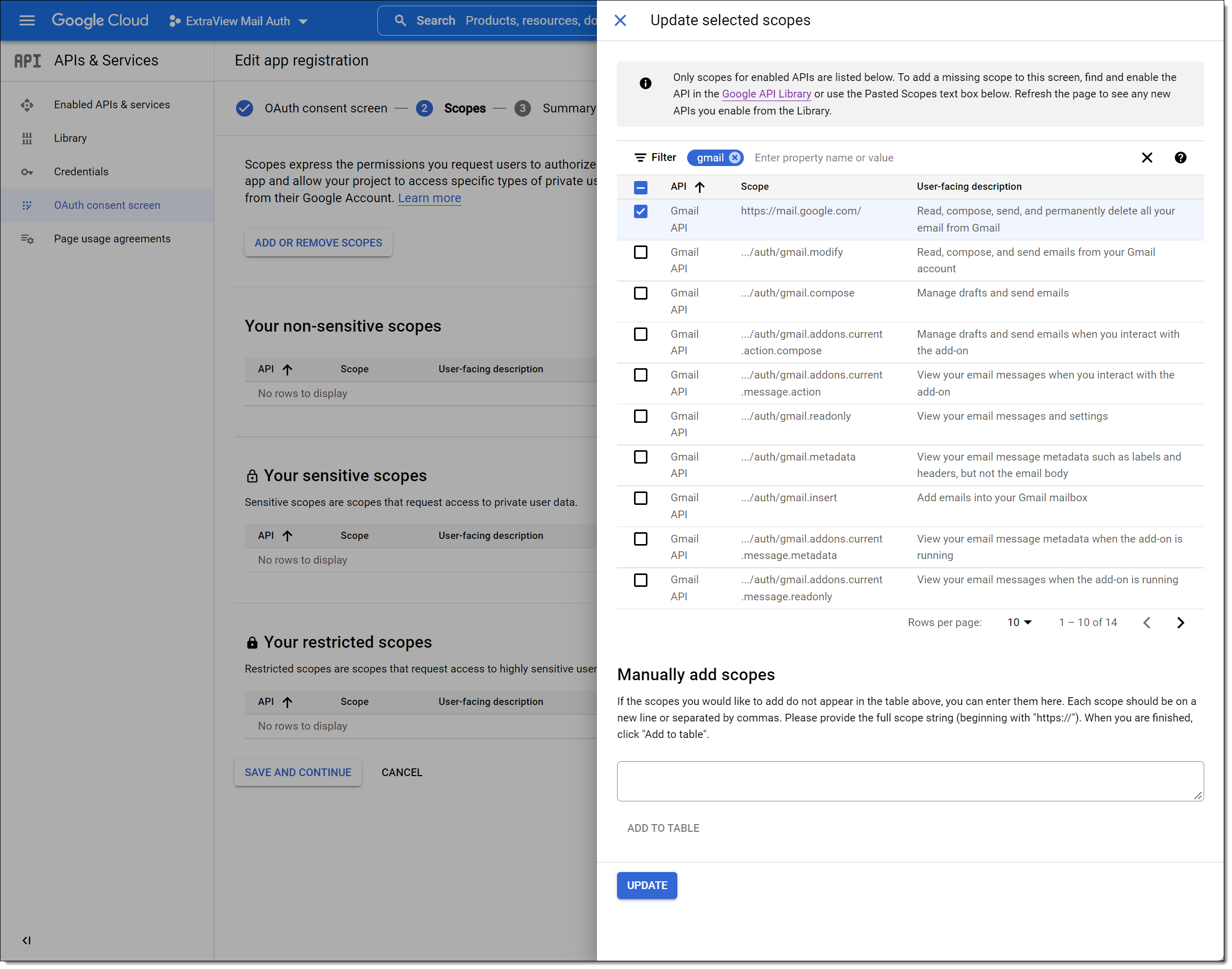
Task: Open filter help question mark icon
Action: tap(1180, 158)
